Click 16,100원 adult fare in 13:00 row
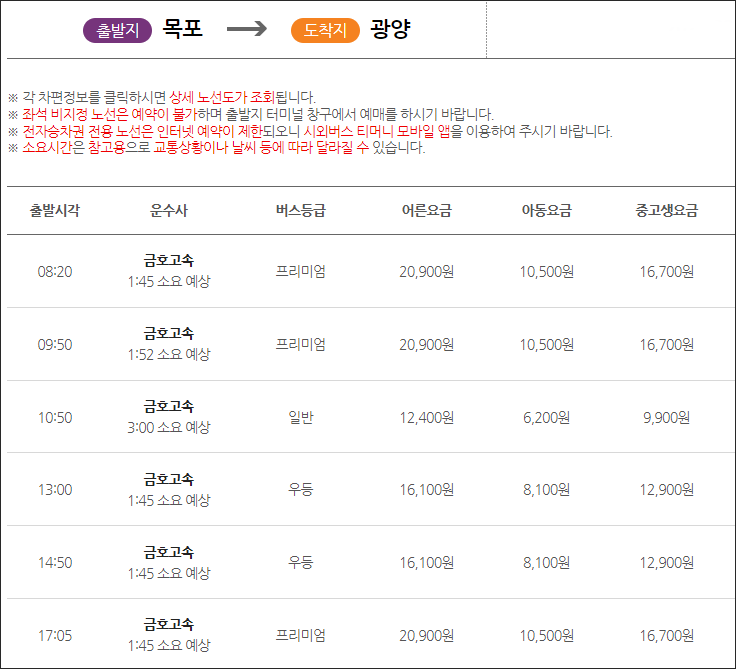 click(427, 490)
